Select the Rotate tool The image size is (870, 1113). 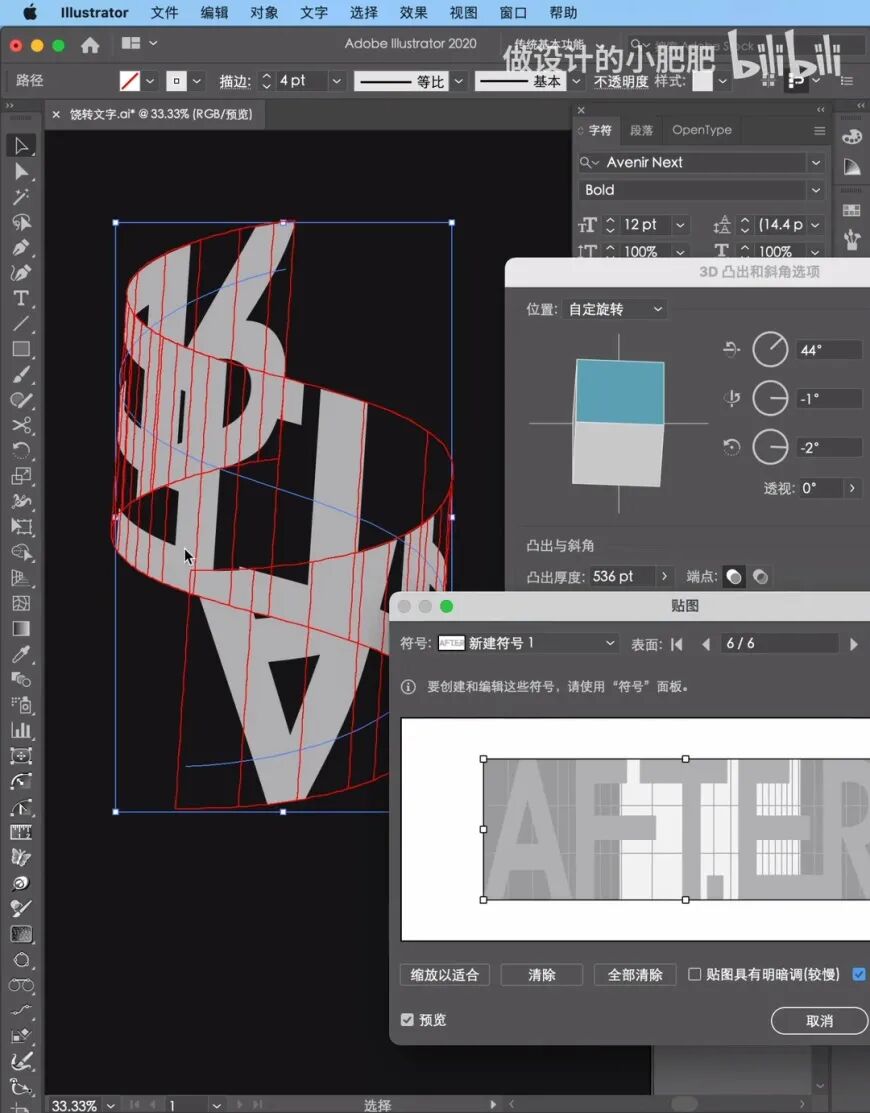point(21,451)
